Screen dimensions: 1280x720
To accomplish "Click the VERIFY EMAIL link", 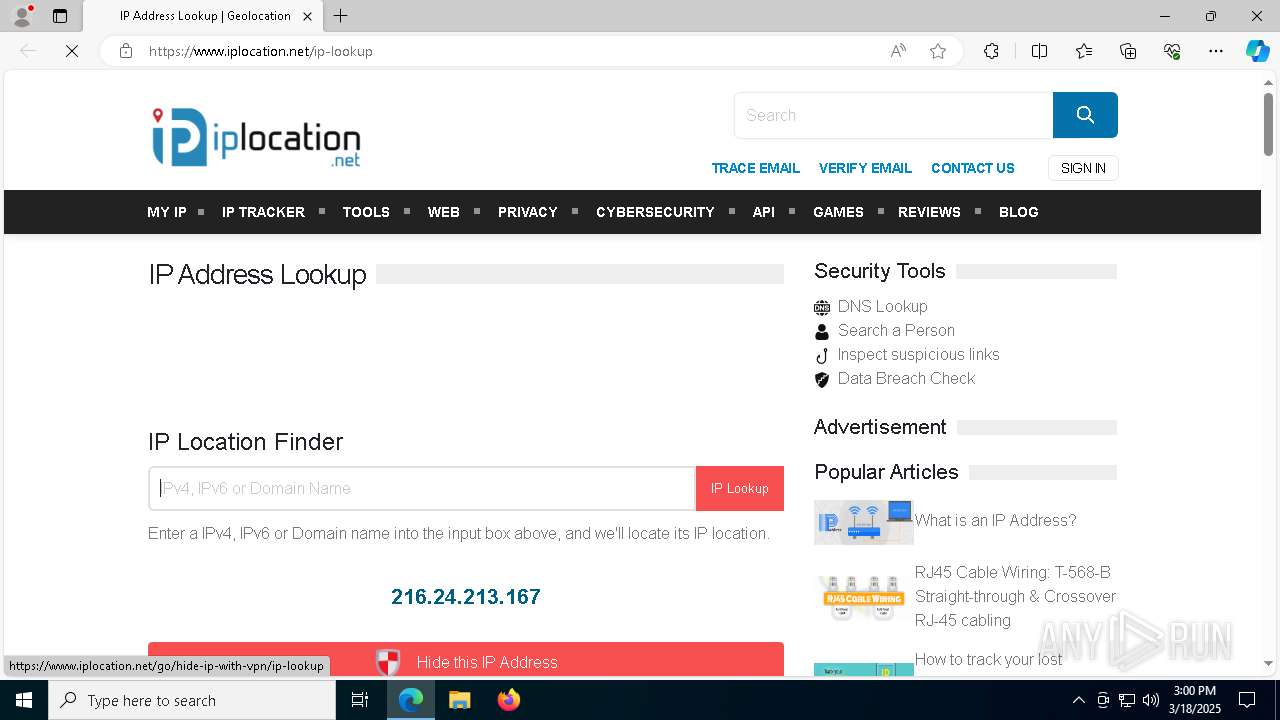I will pyautogui.click(x=865, y=168).
